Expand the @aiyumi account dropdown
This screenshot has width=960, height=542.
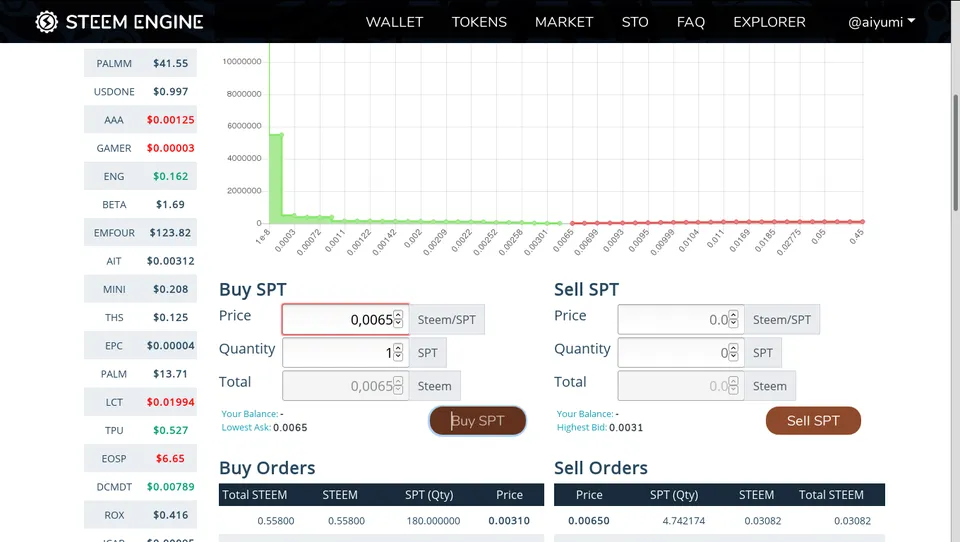click(881, 22)
